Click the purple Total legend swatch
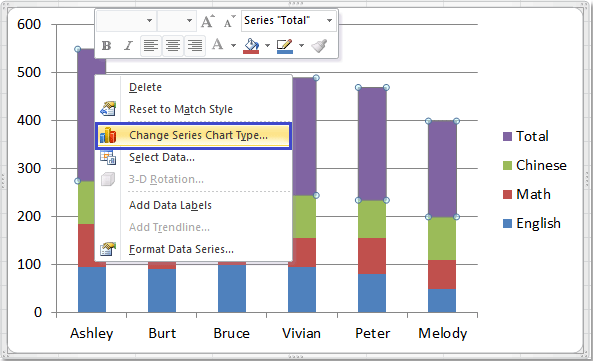 coord(507,136)
